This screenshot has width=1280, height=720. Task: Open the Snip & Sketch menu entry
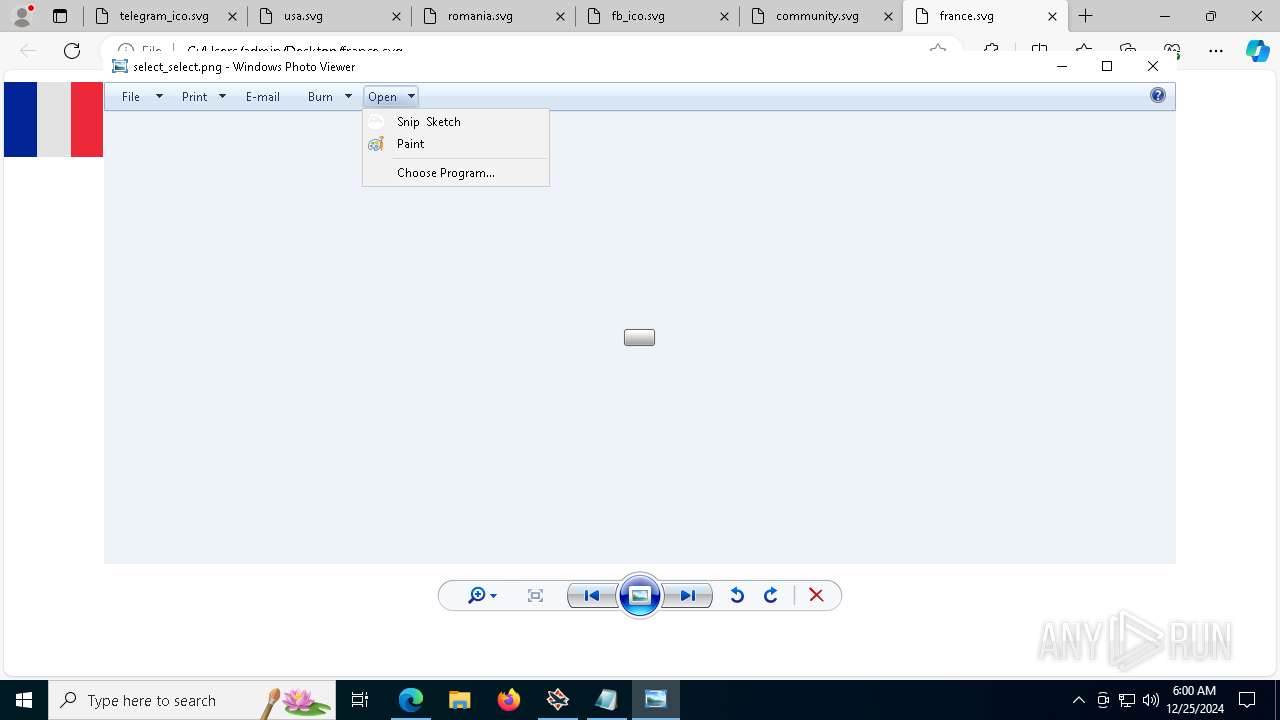[x=456, y=121]
